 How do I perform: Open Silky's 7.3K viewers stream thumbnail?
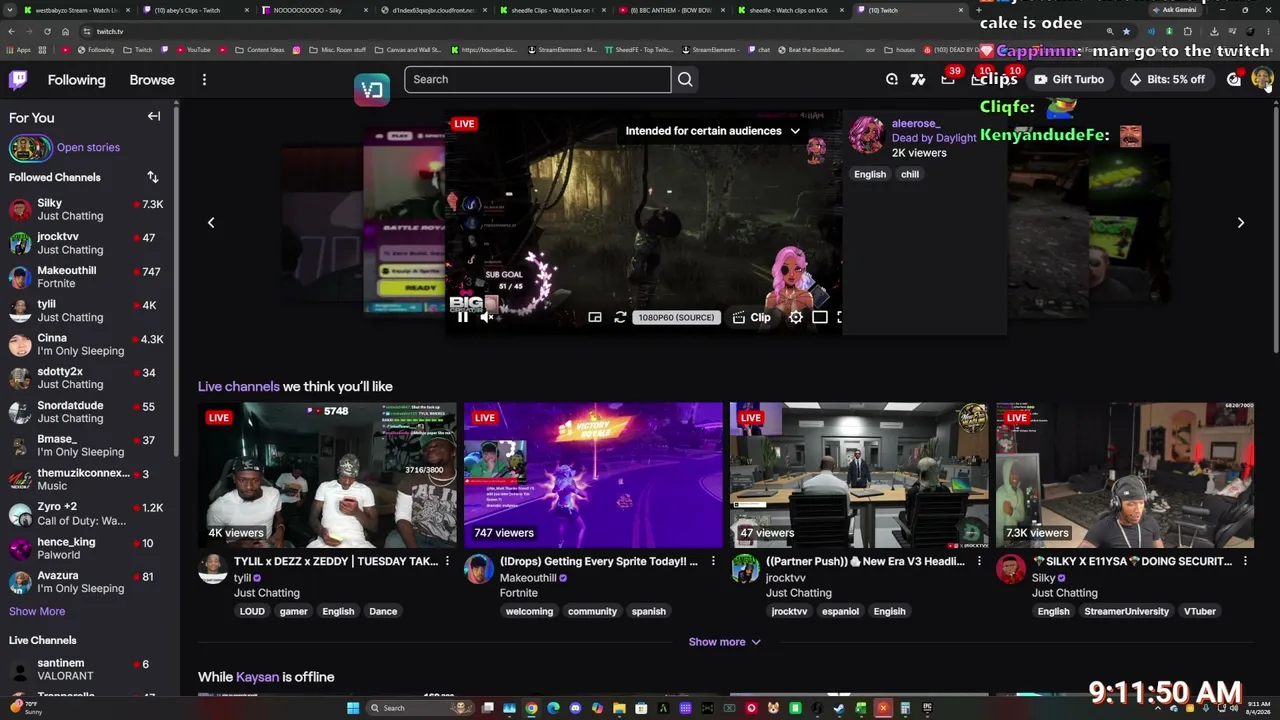[x=1125, y=475]
